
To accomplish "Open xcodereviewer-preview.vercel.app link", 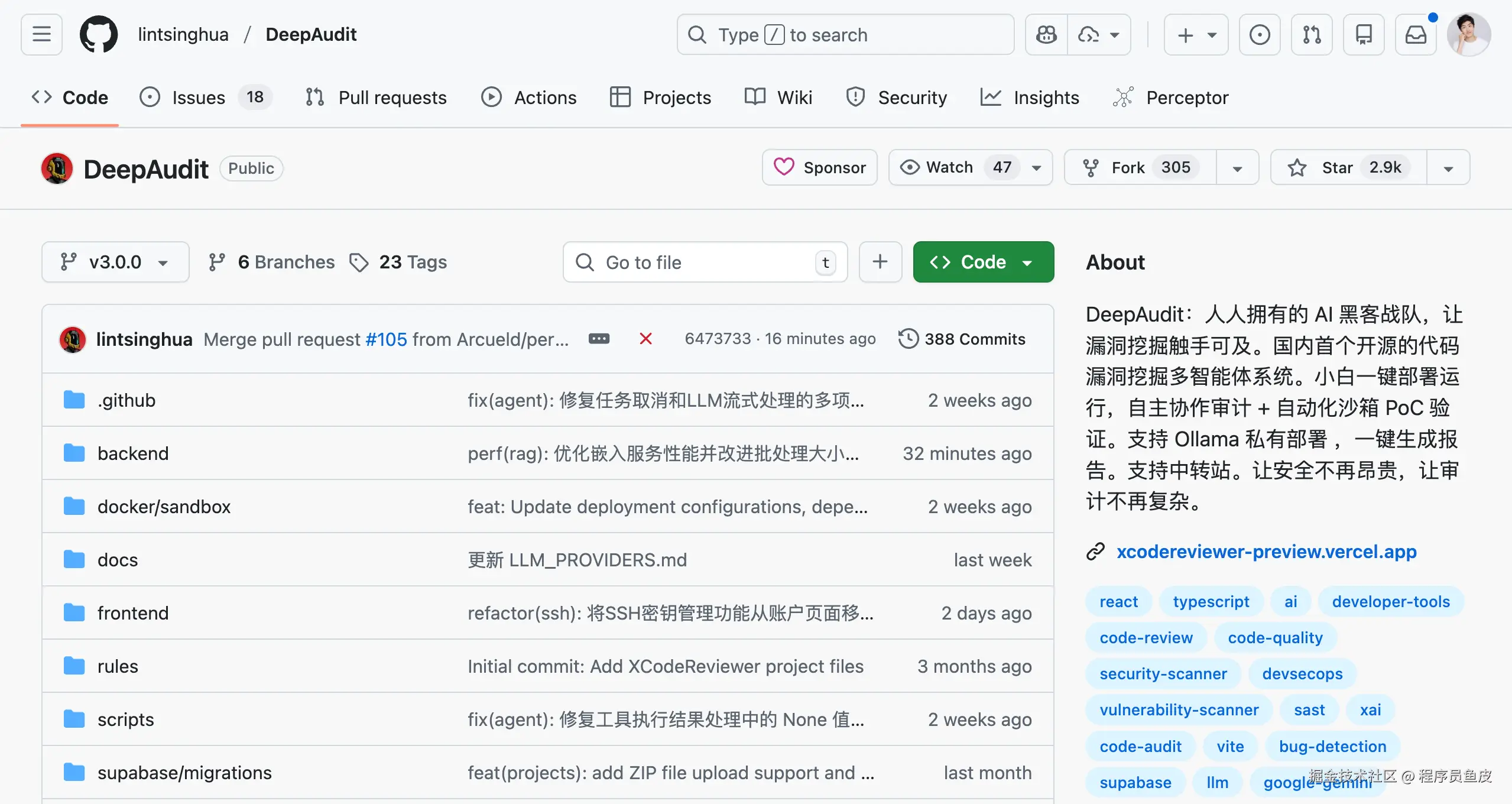I will [1266, 552].
